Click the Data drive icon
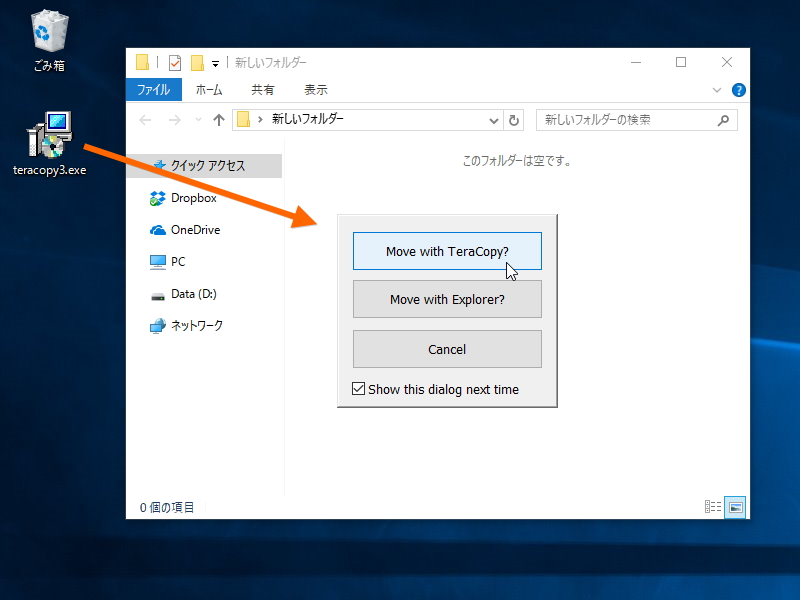 (158, 296)
